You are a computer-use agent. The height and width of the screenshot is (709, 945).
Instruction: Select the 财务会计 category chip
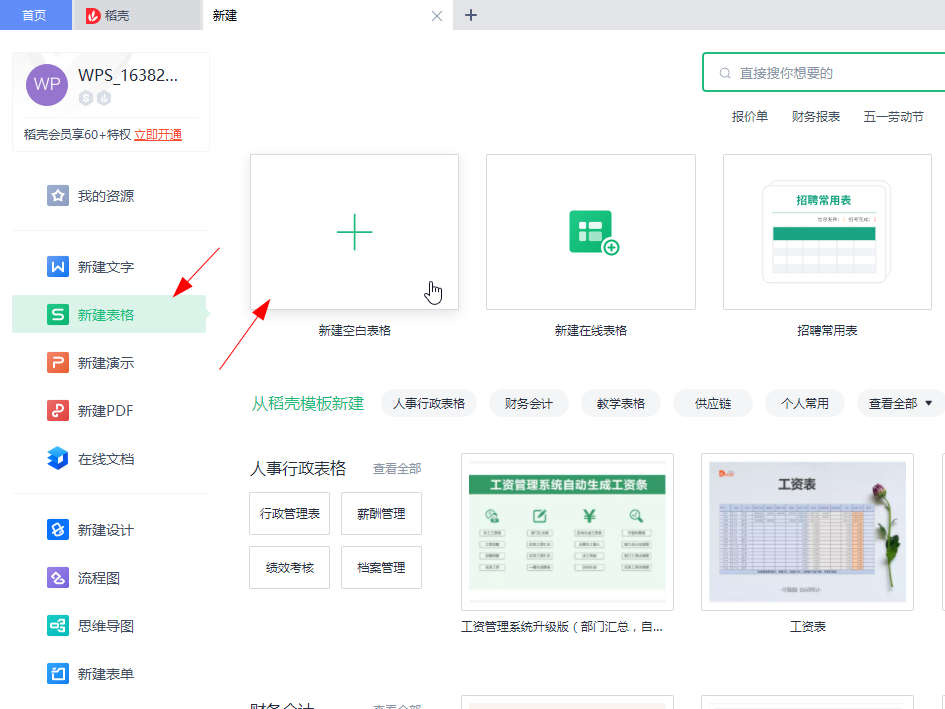pyautogui.click(x=529, y=404)
